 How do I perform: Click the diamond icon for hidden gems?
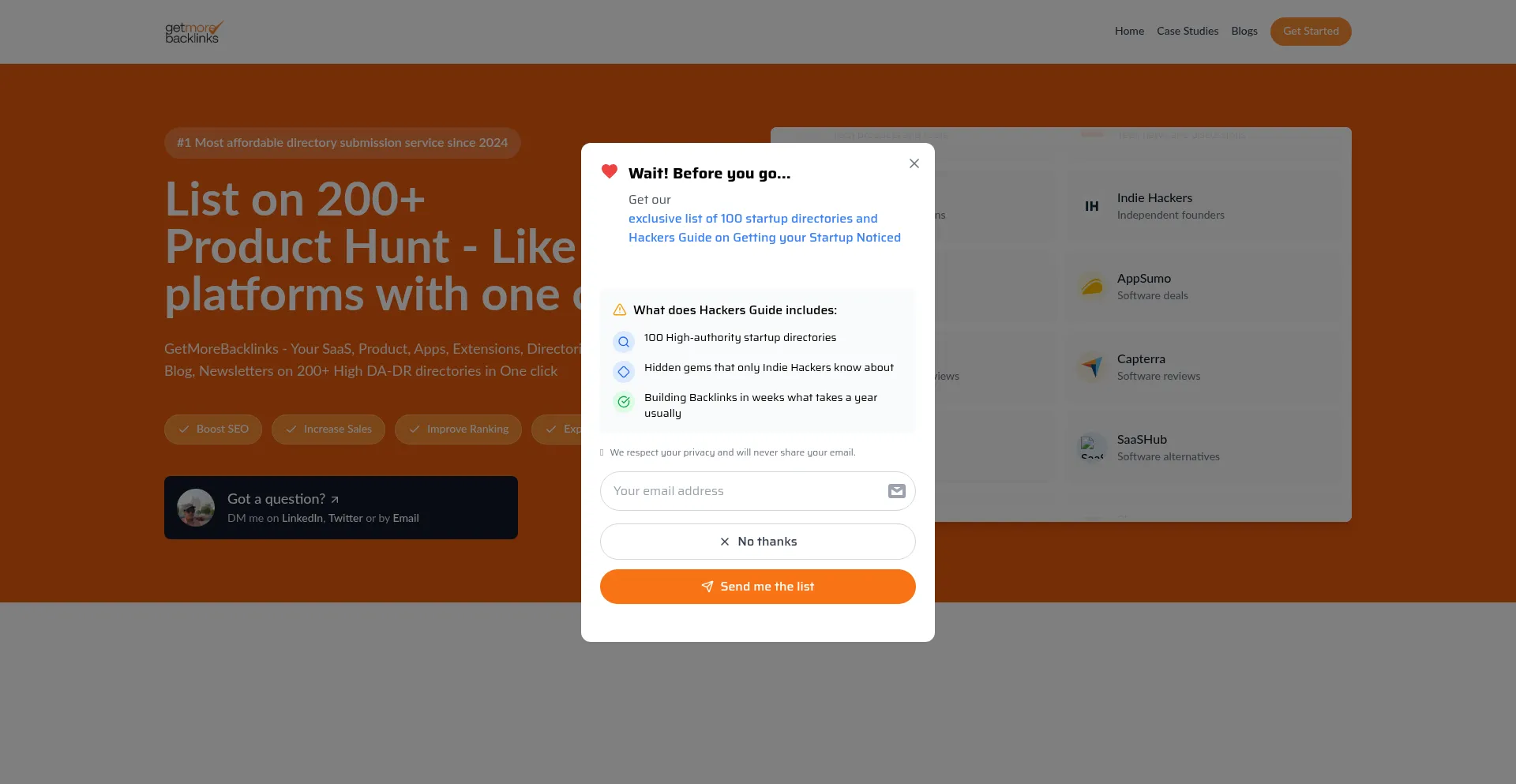[x=624, y=372]
